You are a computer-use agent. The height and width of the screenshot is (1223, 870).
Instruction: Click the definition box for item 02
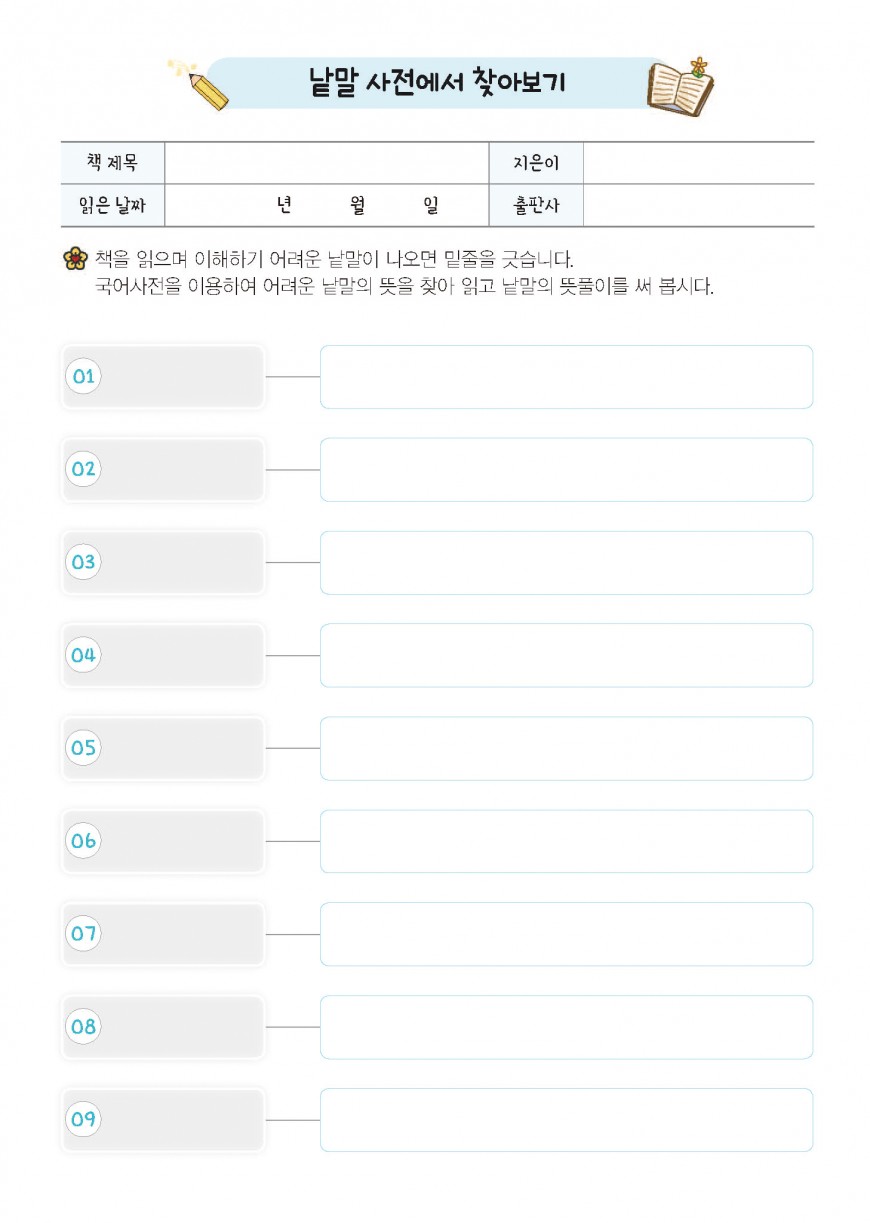tap(566, 469)
